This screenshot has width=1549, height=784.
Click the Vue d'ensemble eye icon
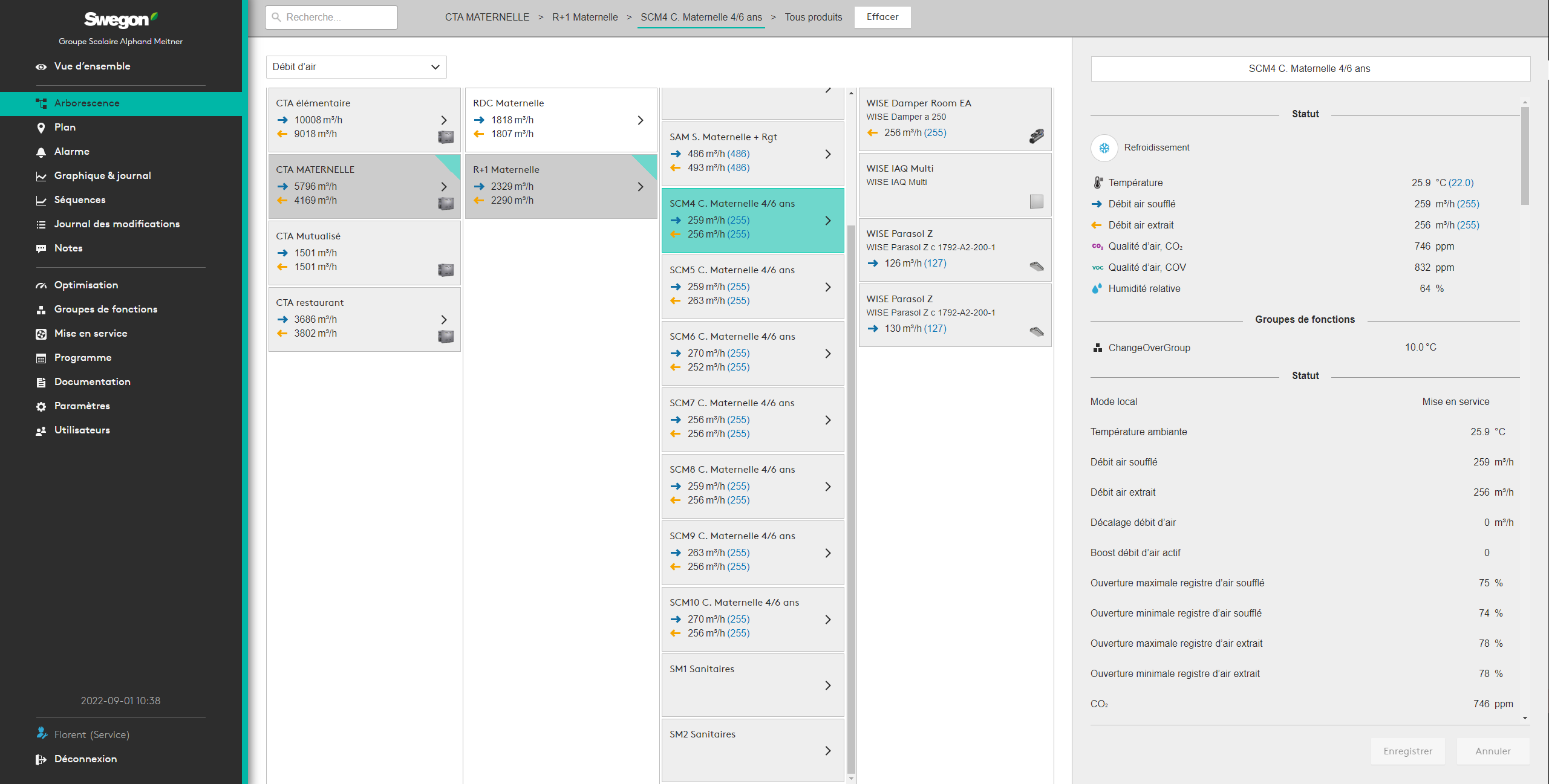point(41,67)
